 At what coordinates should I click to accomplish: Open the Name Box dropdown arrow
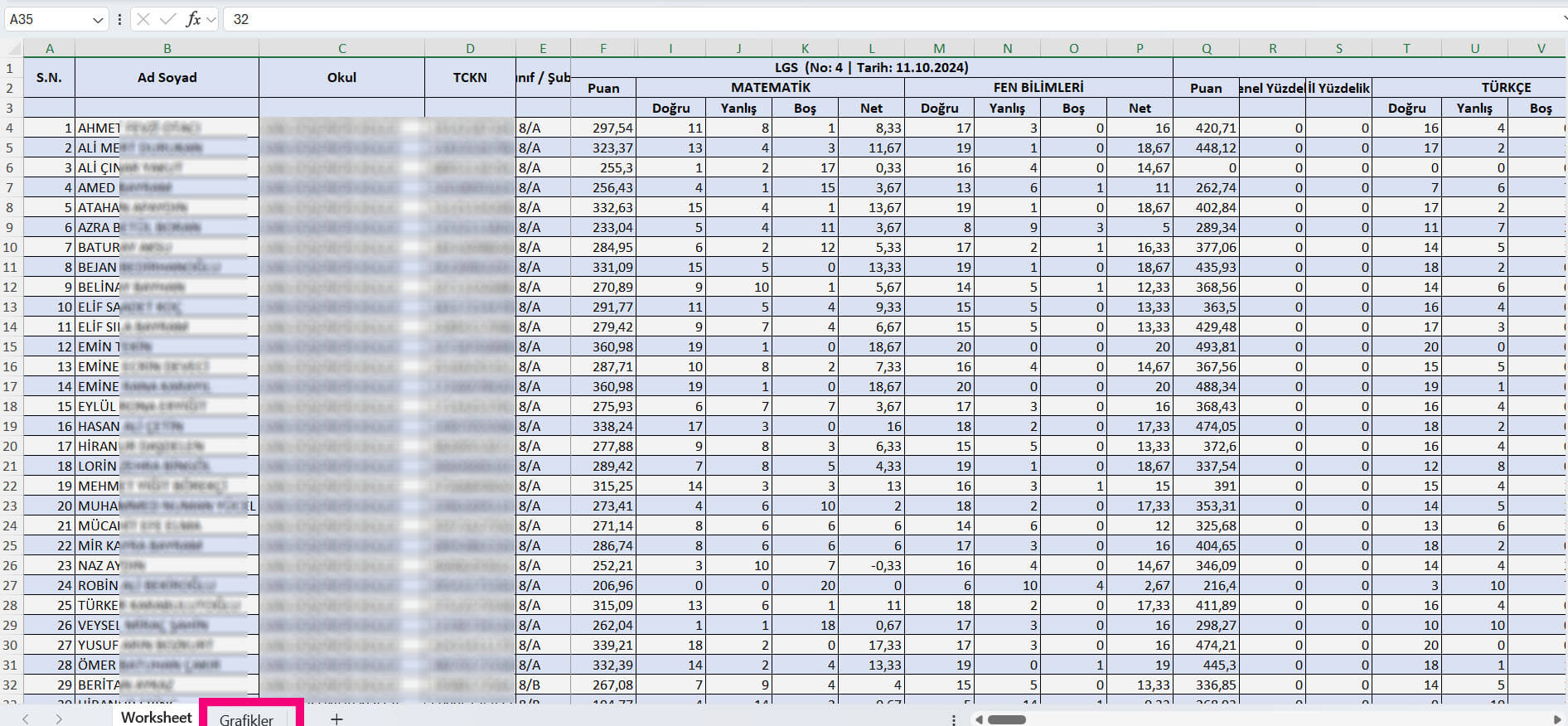point(98,19)
